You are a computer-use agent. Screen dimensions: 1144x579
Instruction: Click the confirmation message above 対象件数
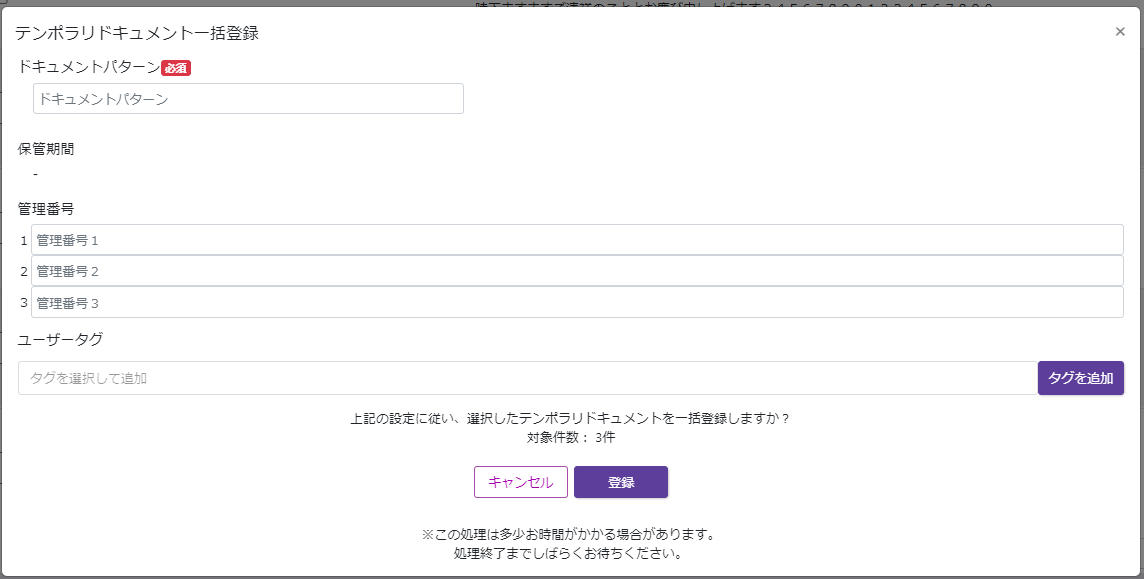pos(572,419)
